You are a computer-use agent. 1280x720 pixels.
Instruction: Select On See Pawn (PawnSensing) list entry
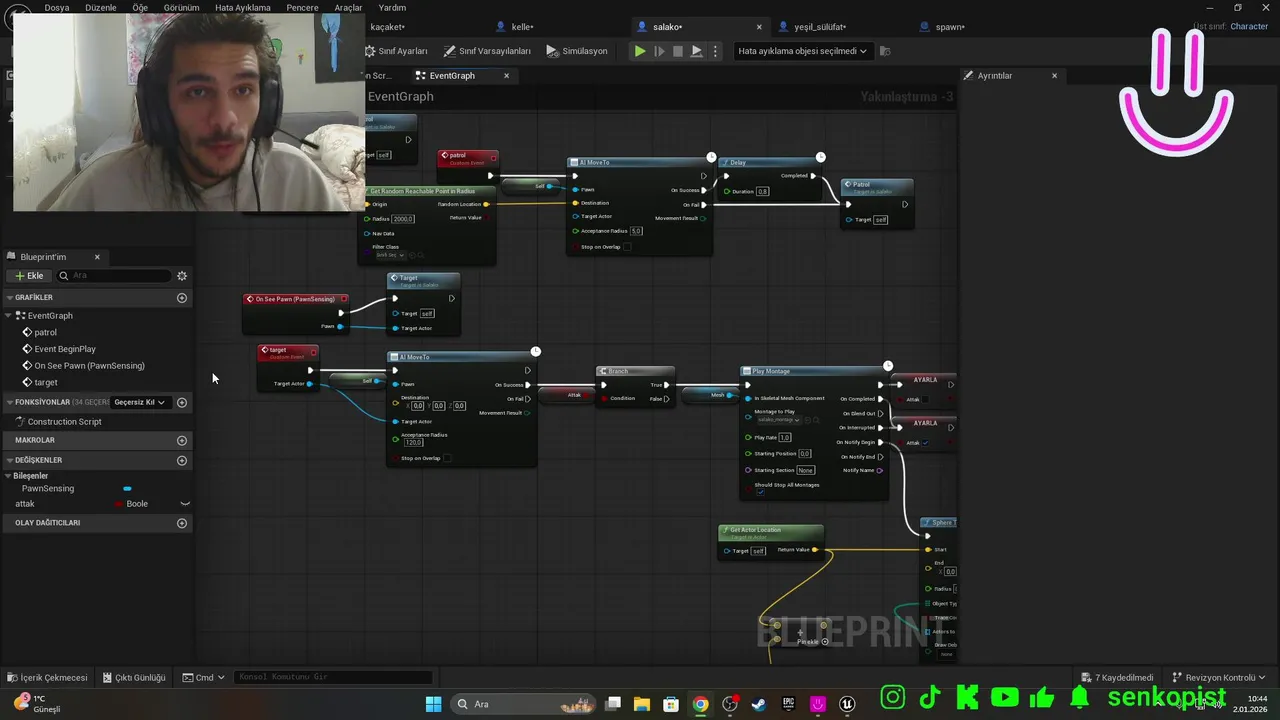89,366
